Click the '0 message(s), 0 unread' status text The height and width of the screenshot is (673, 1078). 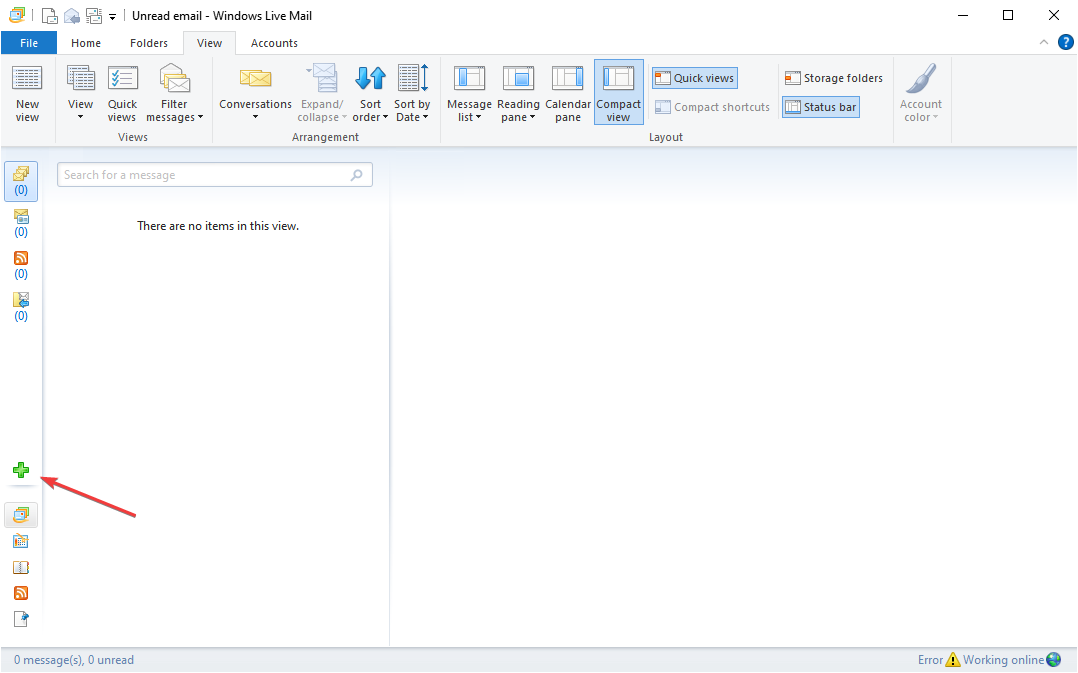74,660
